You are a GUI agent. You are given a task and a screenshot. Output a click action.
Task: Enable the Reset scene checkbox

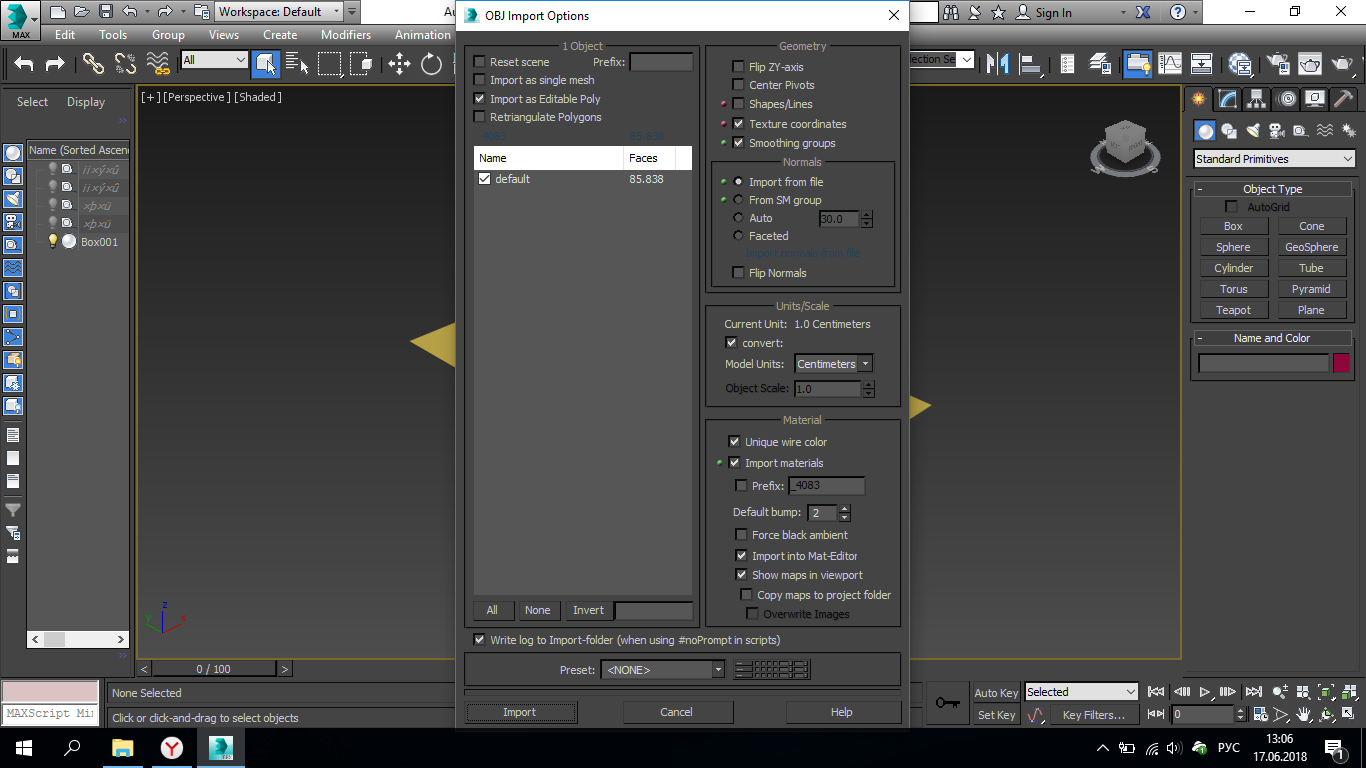coord(480,62)
